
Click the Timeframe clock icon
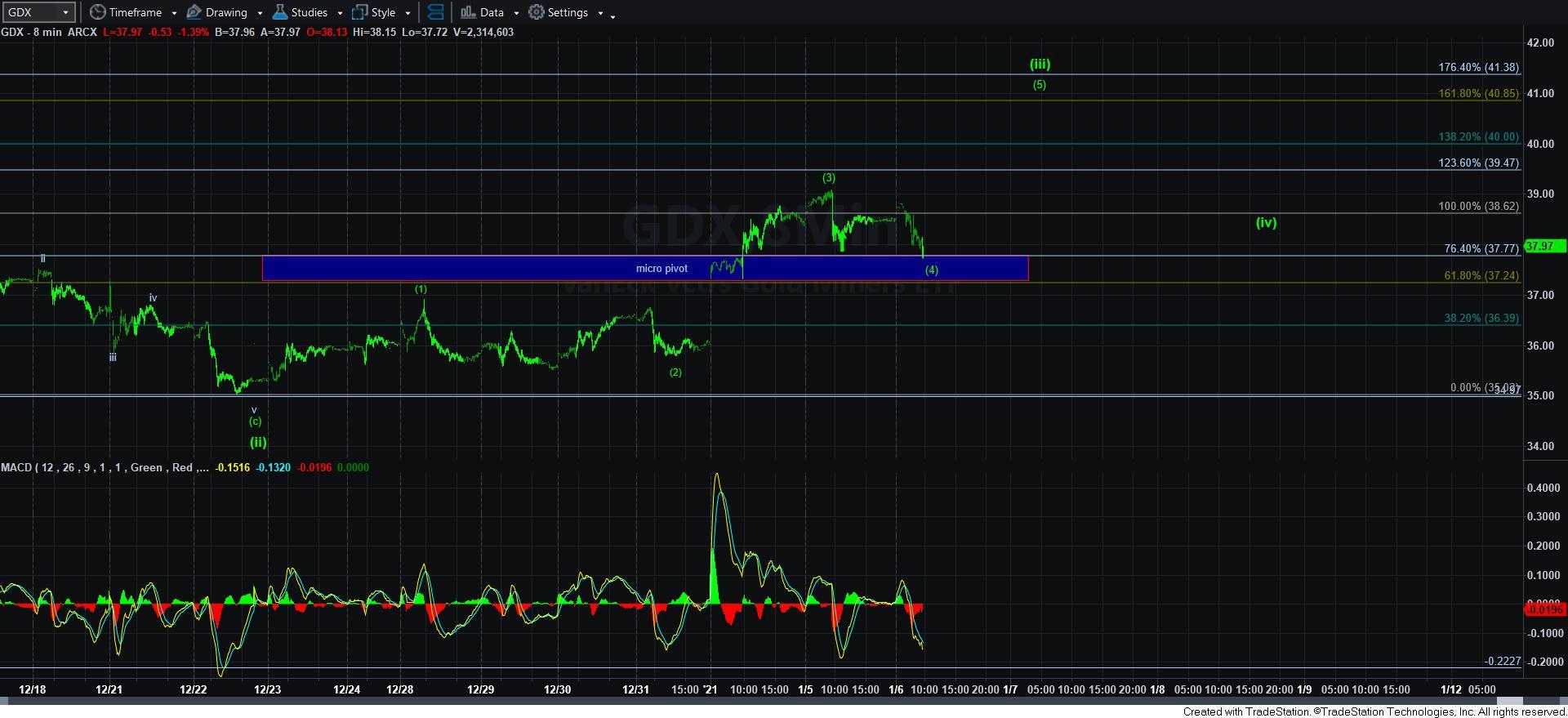pyautogui.click(x=98, y=12)
